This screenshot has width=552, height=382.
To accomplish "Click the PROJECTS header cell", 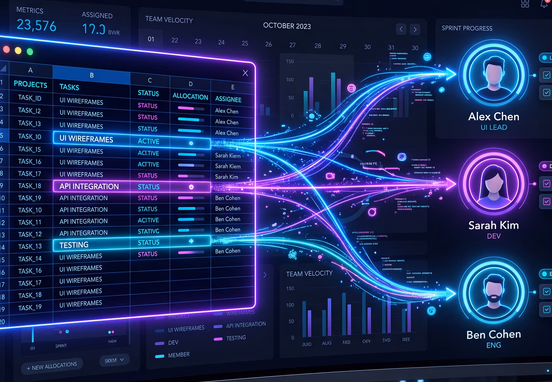I will (x=30, y=84).
